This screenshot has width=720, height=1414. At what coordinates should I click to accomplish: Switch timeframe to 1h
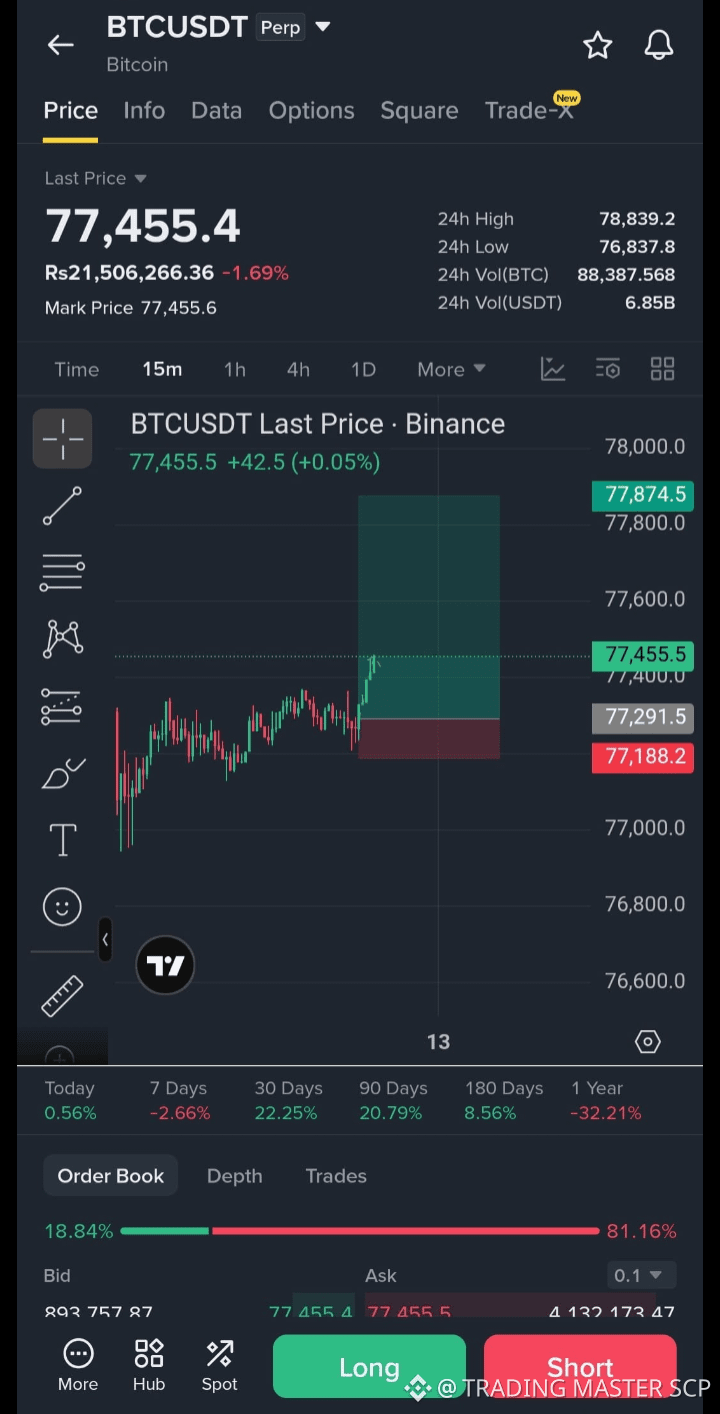click(235, 370)
